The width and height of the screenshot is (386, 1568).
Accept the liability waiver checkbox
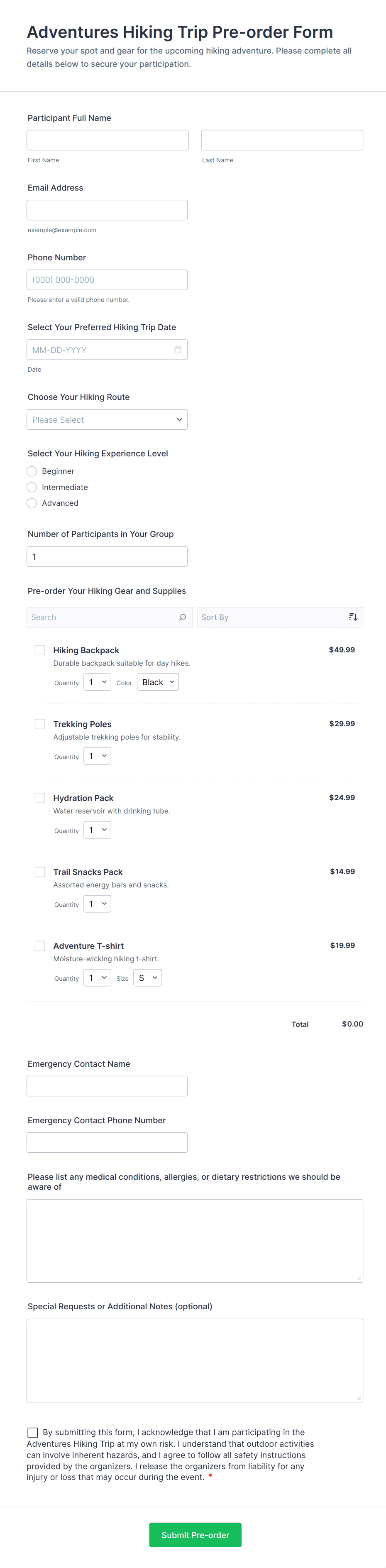click(33, 1433)
